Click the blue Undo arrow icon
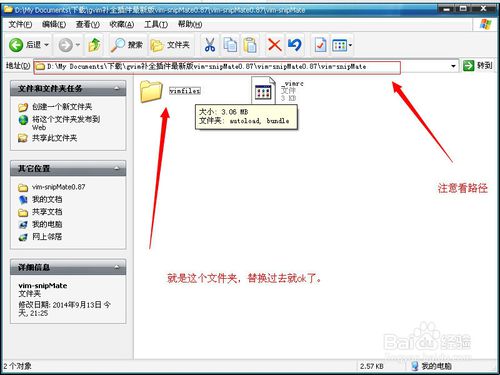The image size is (500, 375). 295,45
